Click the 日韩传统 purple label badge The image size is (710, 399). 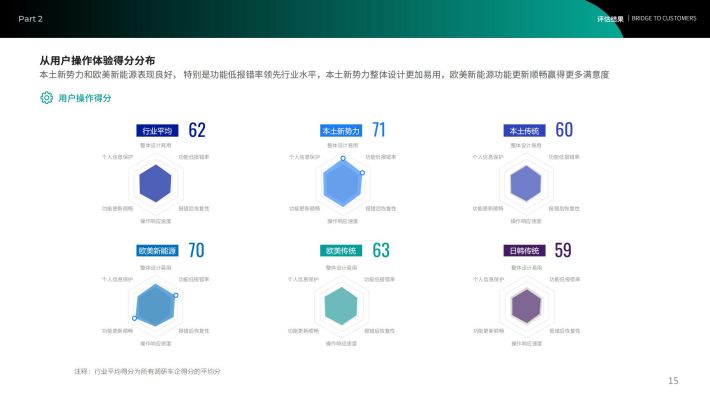[x=524, y=251]
